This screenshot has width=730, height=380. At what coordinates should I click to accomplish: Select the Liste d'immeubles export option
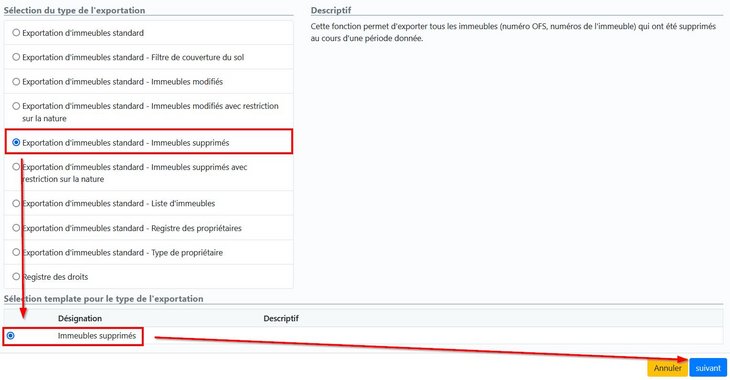click(x=16, y=204)
